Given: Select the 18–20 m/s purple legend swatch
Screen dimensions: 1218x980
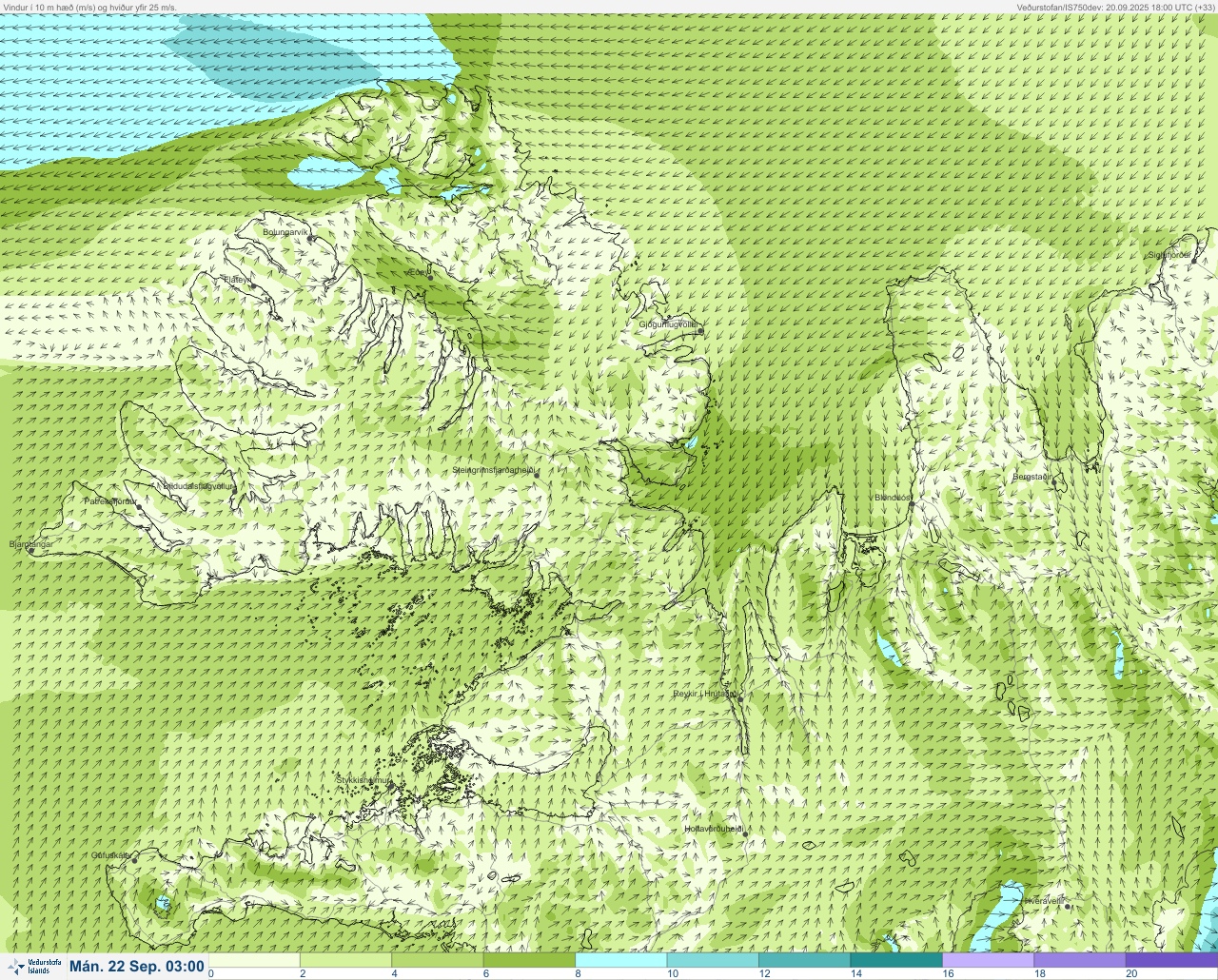Looking at the screenshot, I should 1080,960.
